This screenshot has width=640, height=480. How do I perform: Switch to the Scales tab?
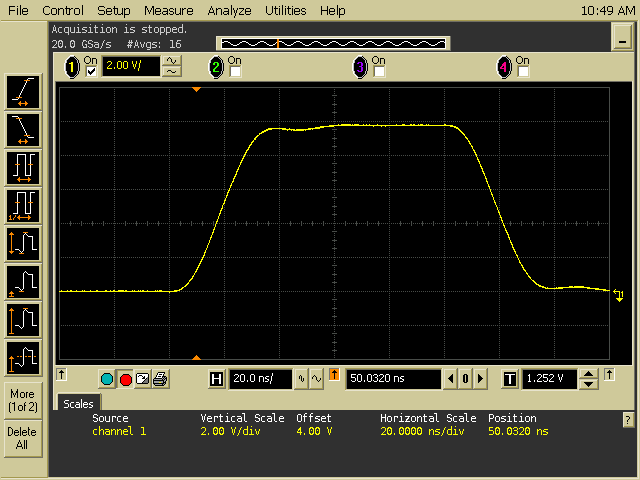click(78, 403)
